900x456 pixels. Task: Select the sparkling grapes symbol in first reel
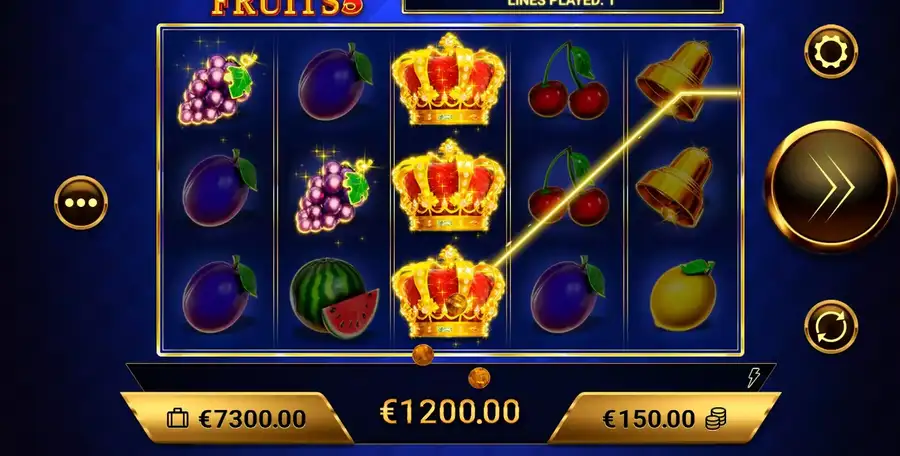pos(218,86)
